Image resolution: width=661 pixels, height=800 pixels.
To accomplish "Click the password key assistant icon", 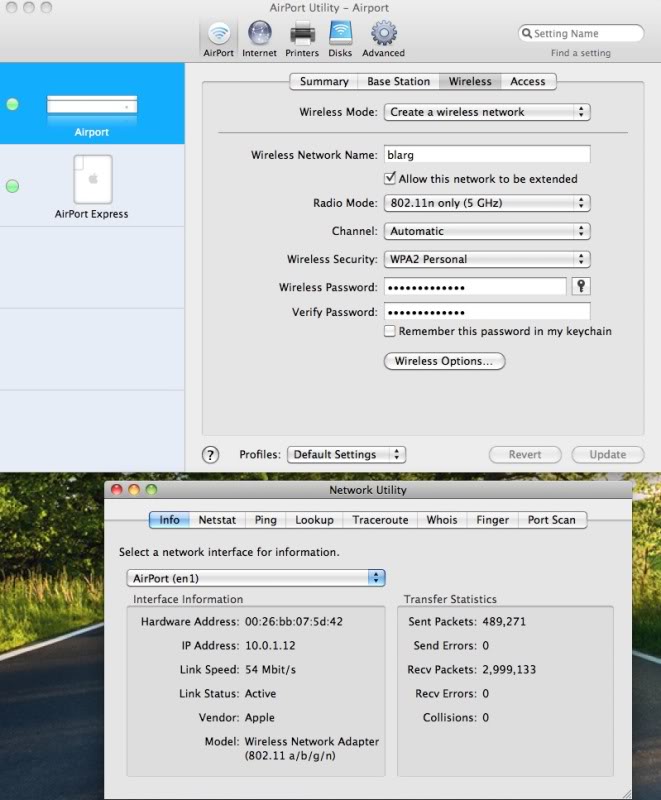I will point(581,286).
